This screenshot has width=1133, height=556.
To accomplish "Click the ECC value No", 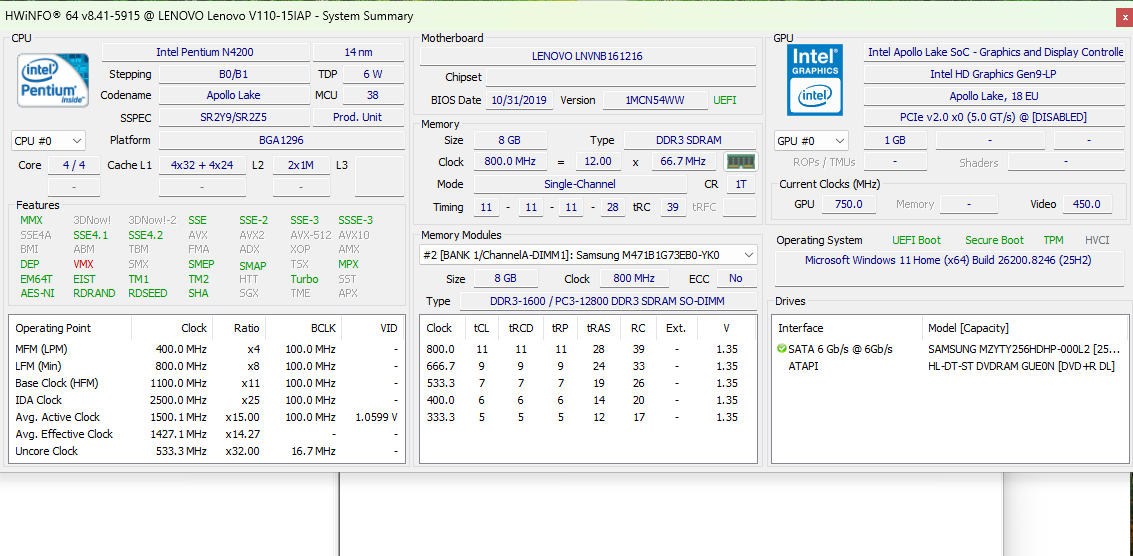I will (x=736, y=278).
